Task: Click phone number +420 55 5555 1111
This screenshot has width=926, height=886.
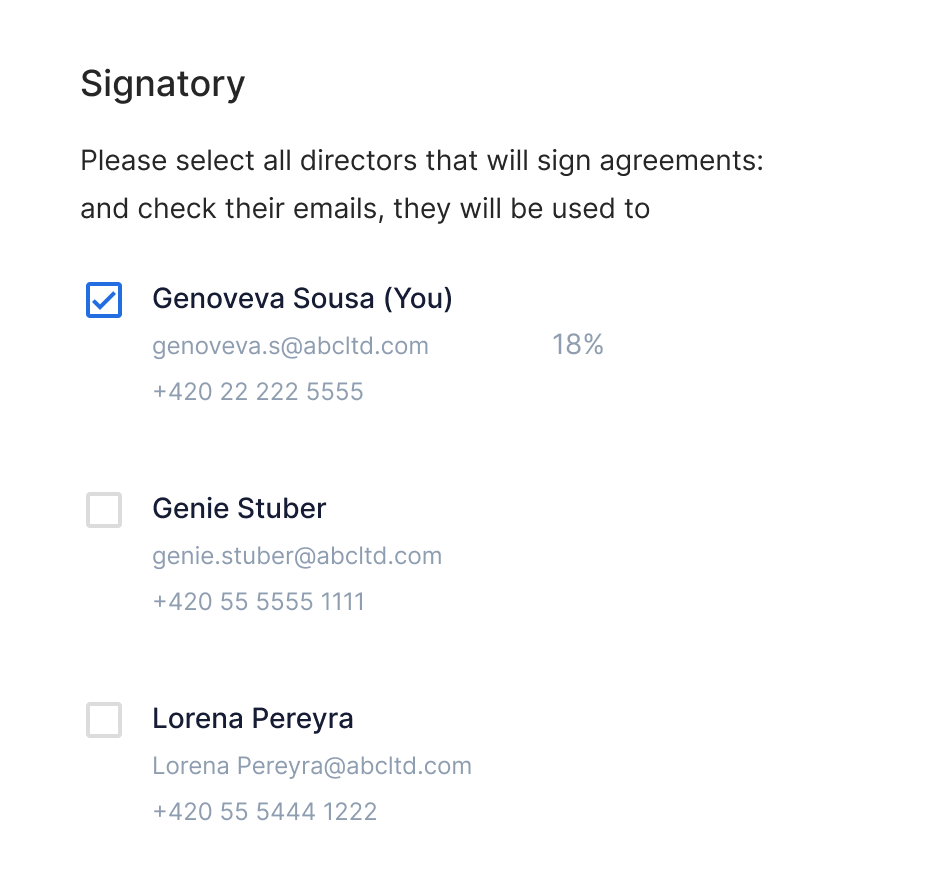Action: 258,602
